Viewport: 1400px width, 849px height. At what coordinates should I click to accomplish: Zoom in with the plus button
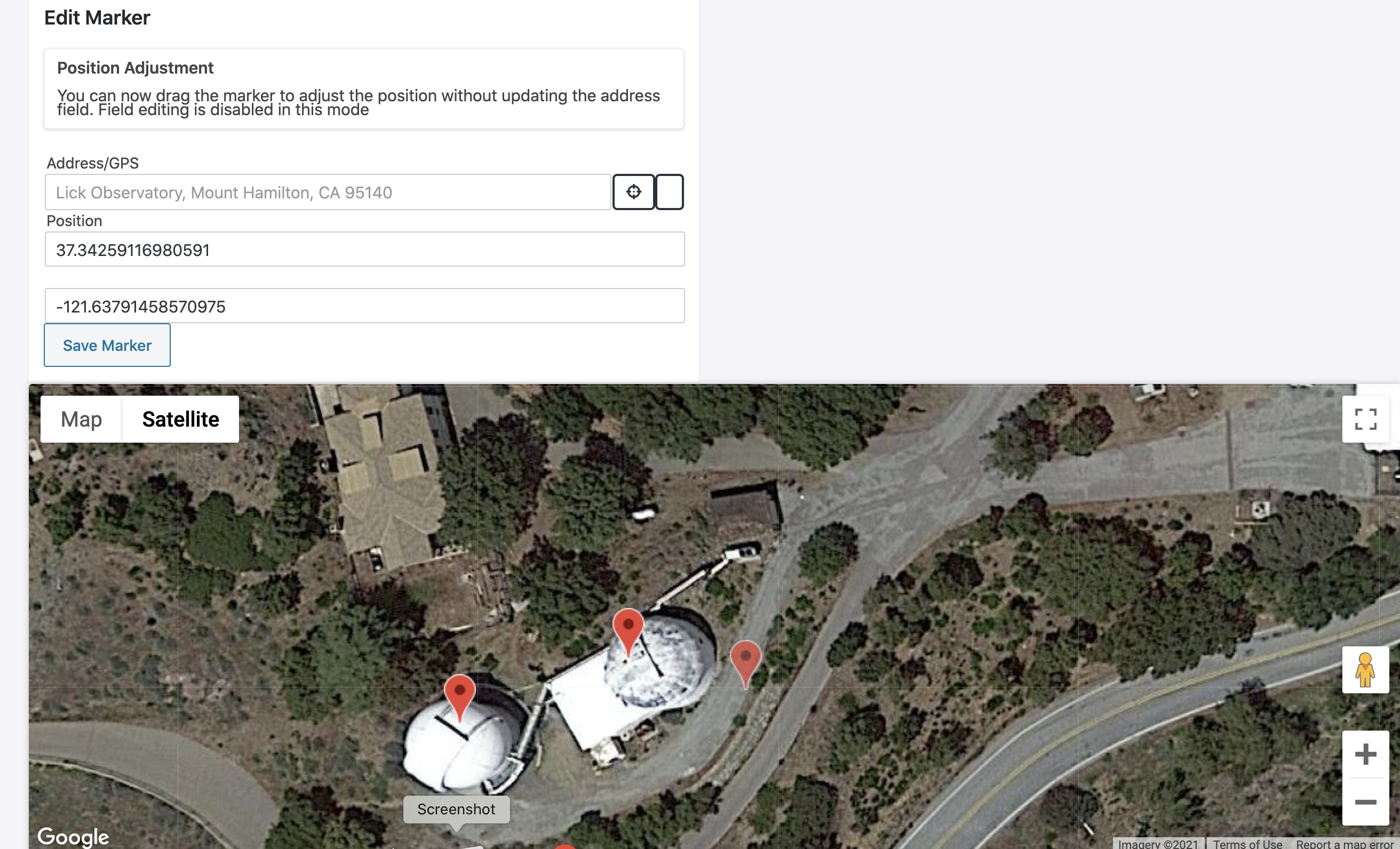tap(1365, 754)
